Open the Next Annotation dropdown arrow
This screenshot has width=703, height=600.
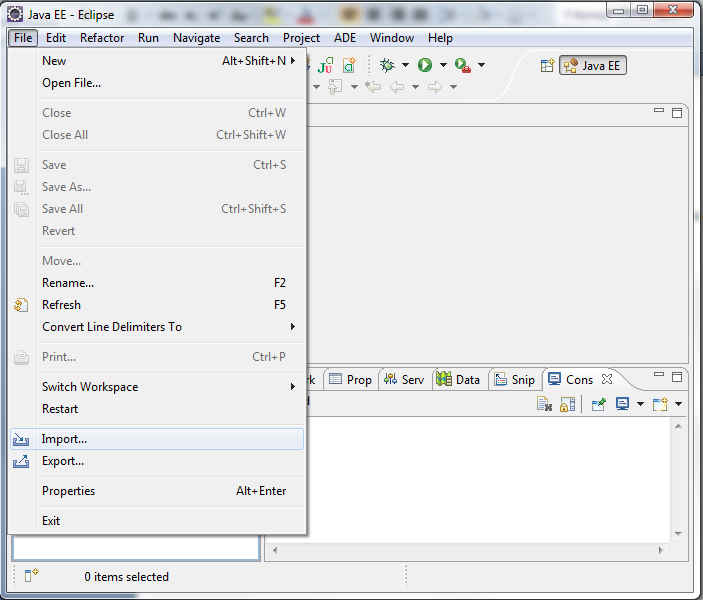click(x=354, y=87)
